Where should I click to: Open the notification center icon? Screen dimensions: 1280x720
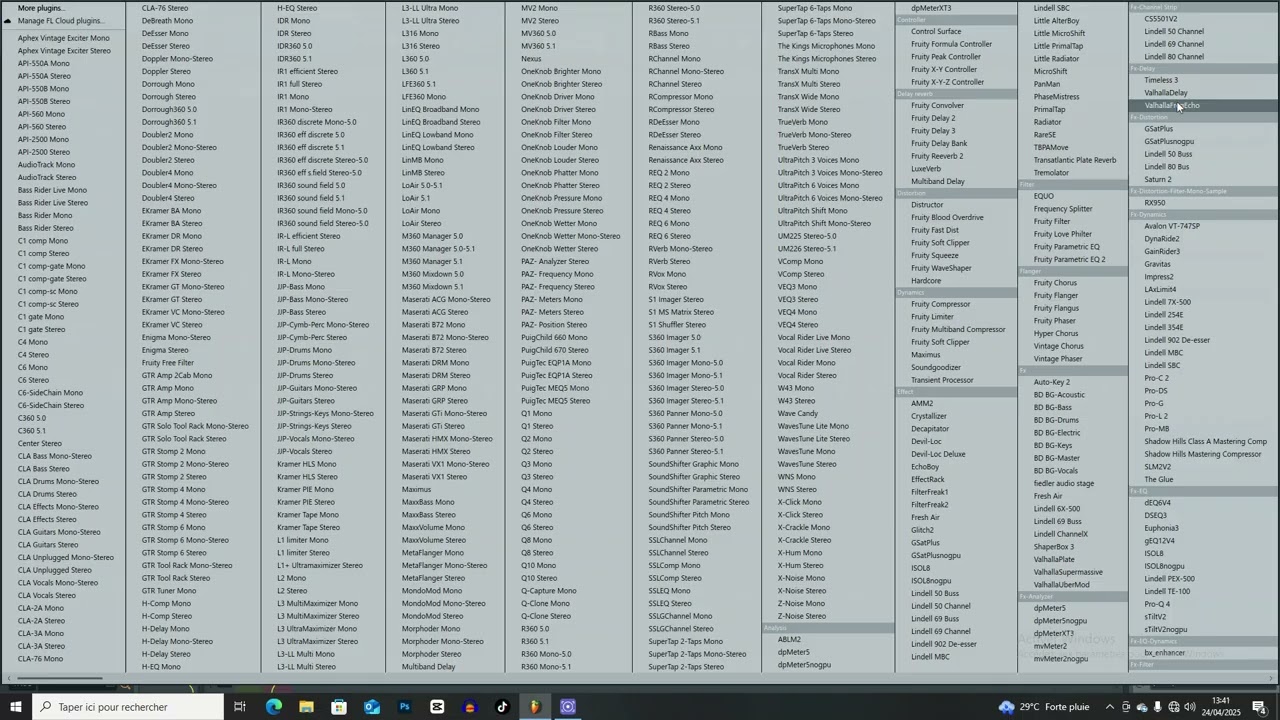[x=1259, y=707]
